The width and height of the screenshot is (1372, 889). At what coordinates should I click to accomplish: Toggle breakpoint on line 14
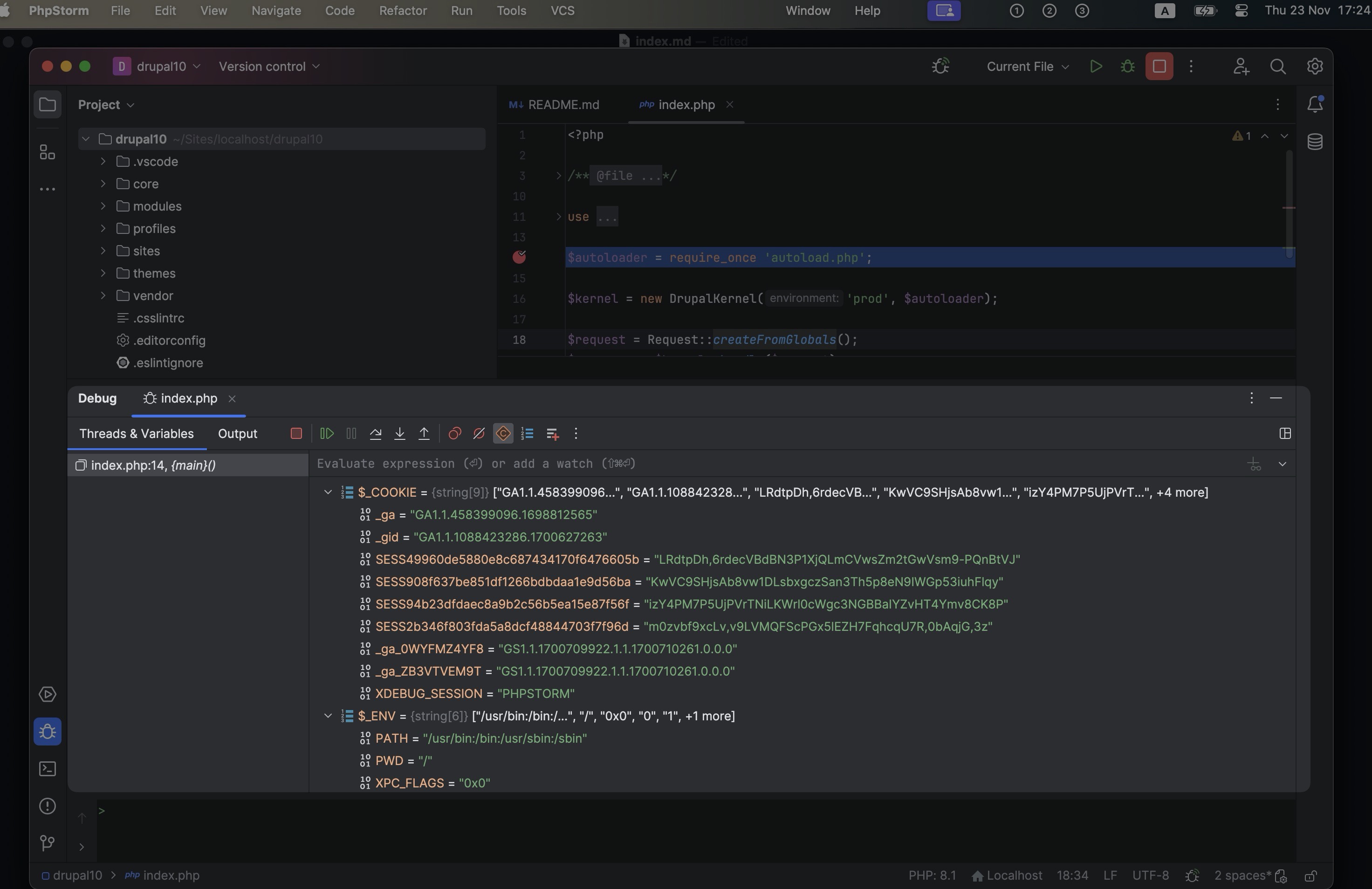520,257
